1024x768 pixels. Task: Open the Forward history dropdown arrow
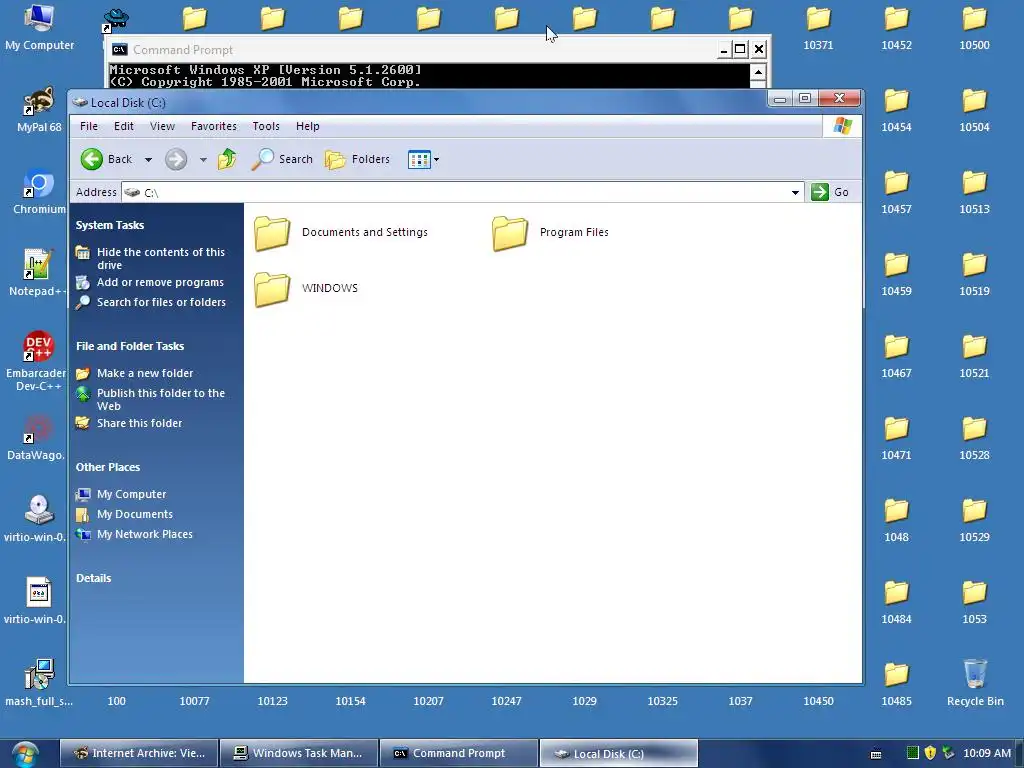tap(203, 159)
